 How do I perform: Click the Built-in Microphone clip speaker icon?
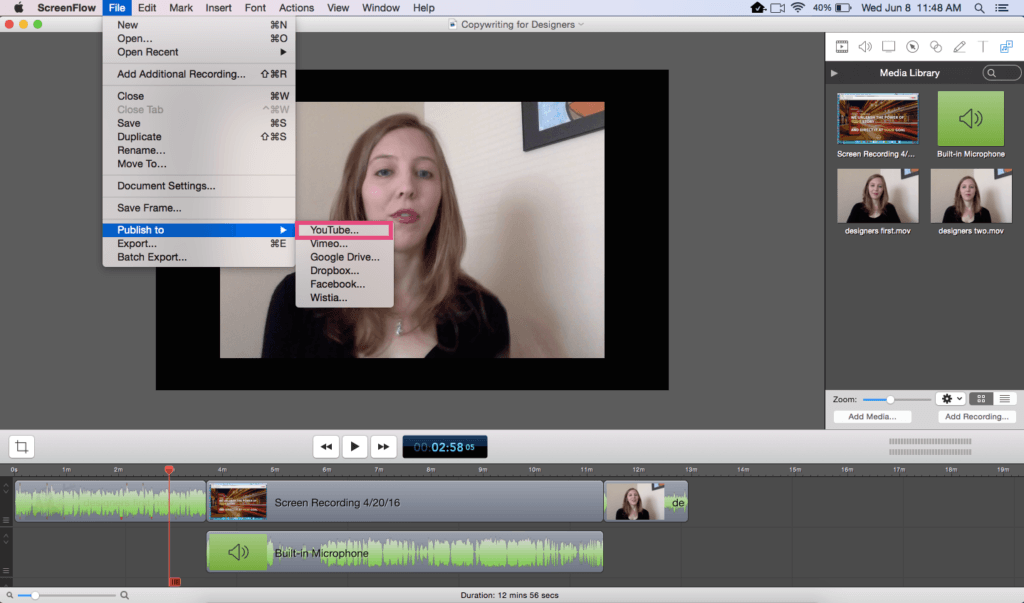(x=238, y=552)
